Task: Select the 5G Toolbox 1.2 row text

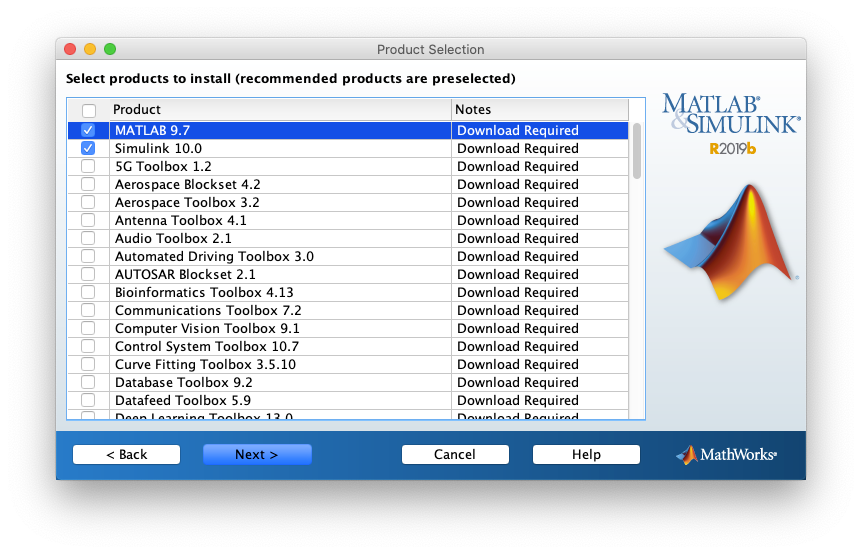Action: (163, 166)
